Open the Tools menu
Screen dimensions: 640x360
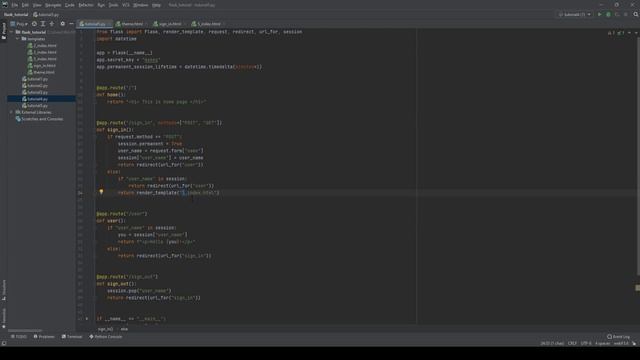[113, 5]
